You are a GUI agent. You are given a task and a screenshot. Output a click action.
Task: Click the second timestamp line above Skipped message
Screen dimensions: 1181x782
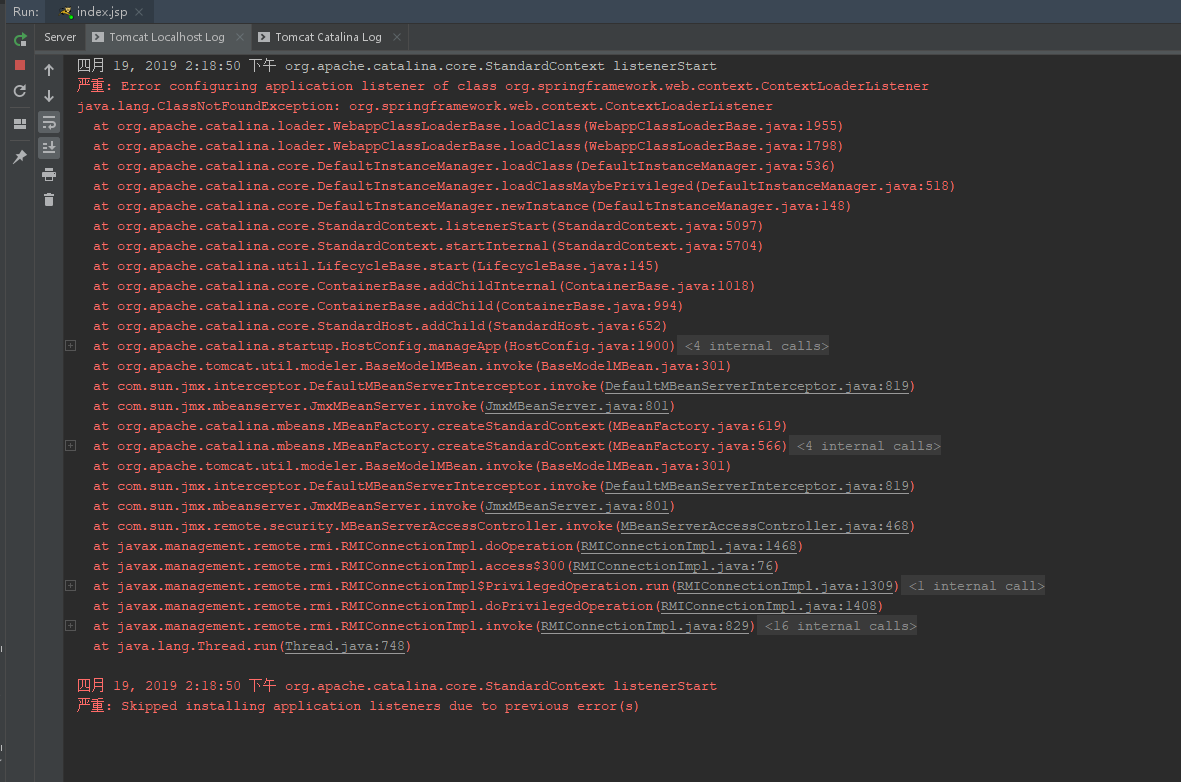tap(397, 686)
